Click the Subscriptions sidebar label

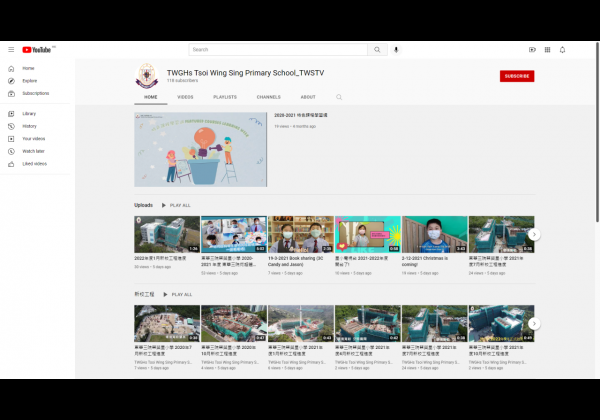click(36, 93)
